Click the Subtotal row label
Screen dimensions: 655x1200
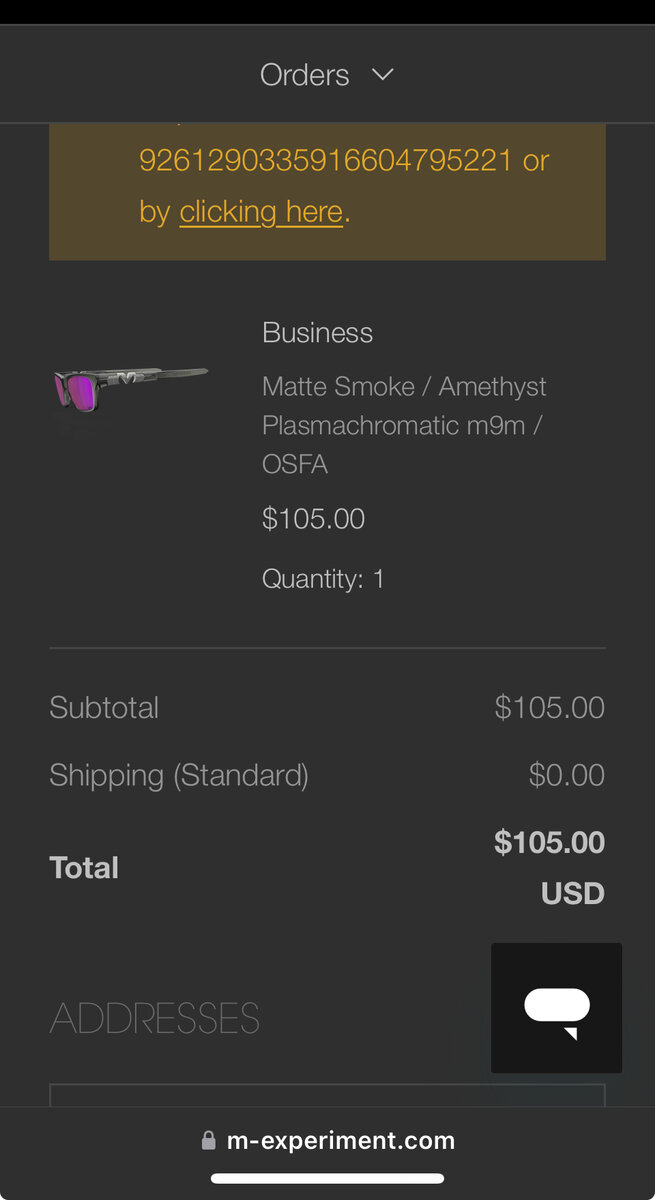click(104, 708)
